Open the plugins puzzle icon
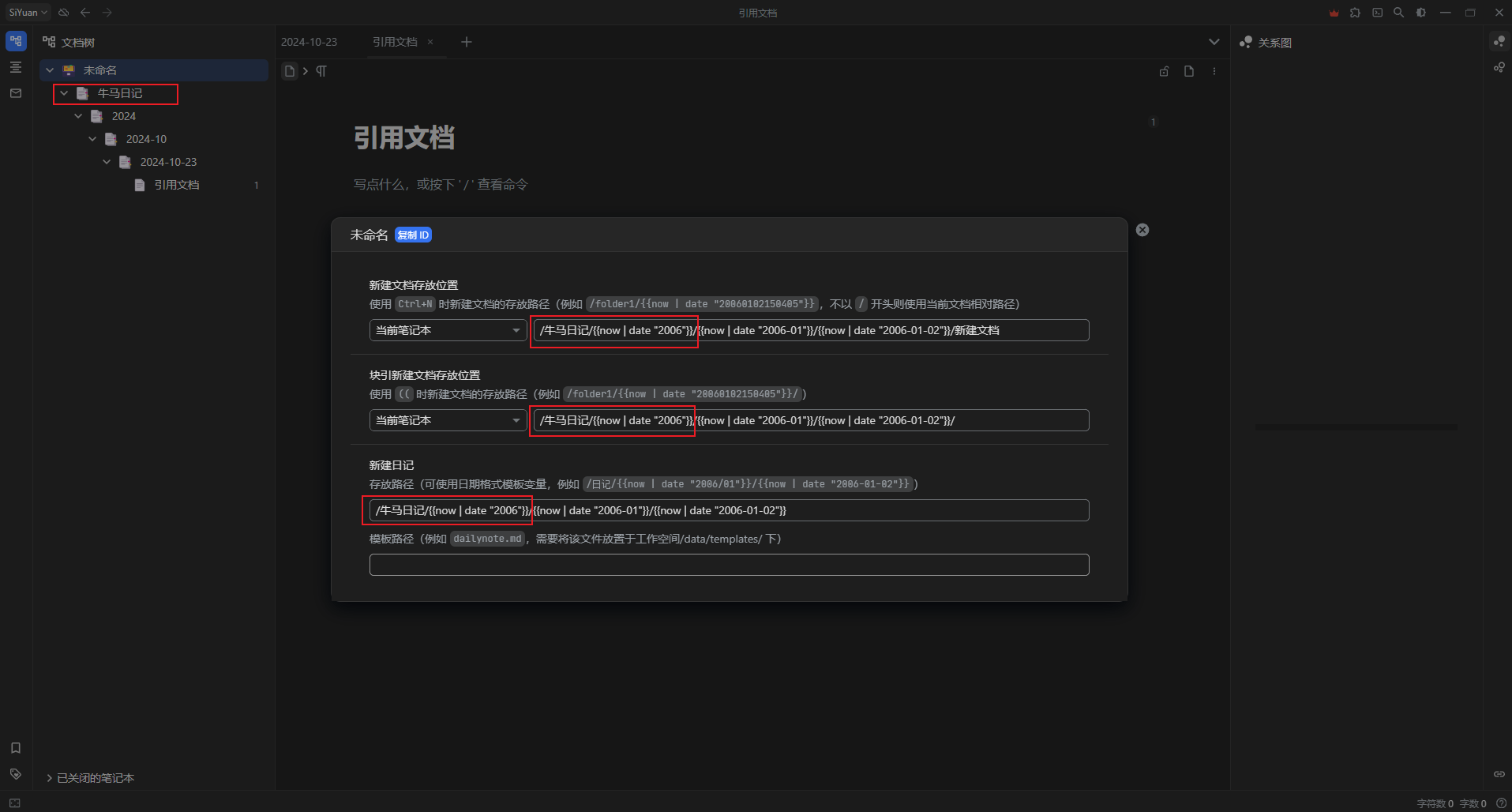Image resolution: width=1512 pixels, height=812 pixels. point(1356,13)
